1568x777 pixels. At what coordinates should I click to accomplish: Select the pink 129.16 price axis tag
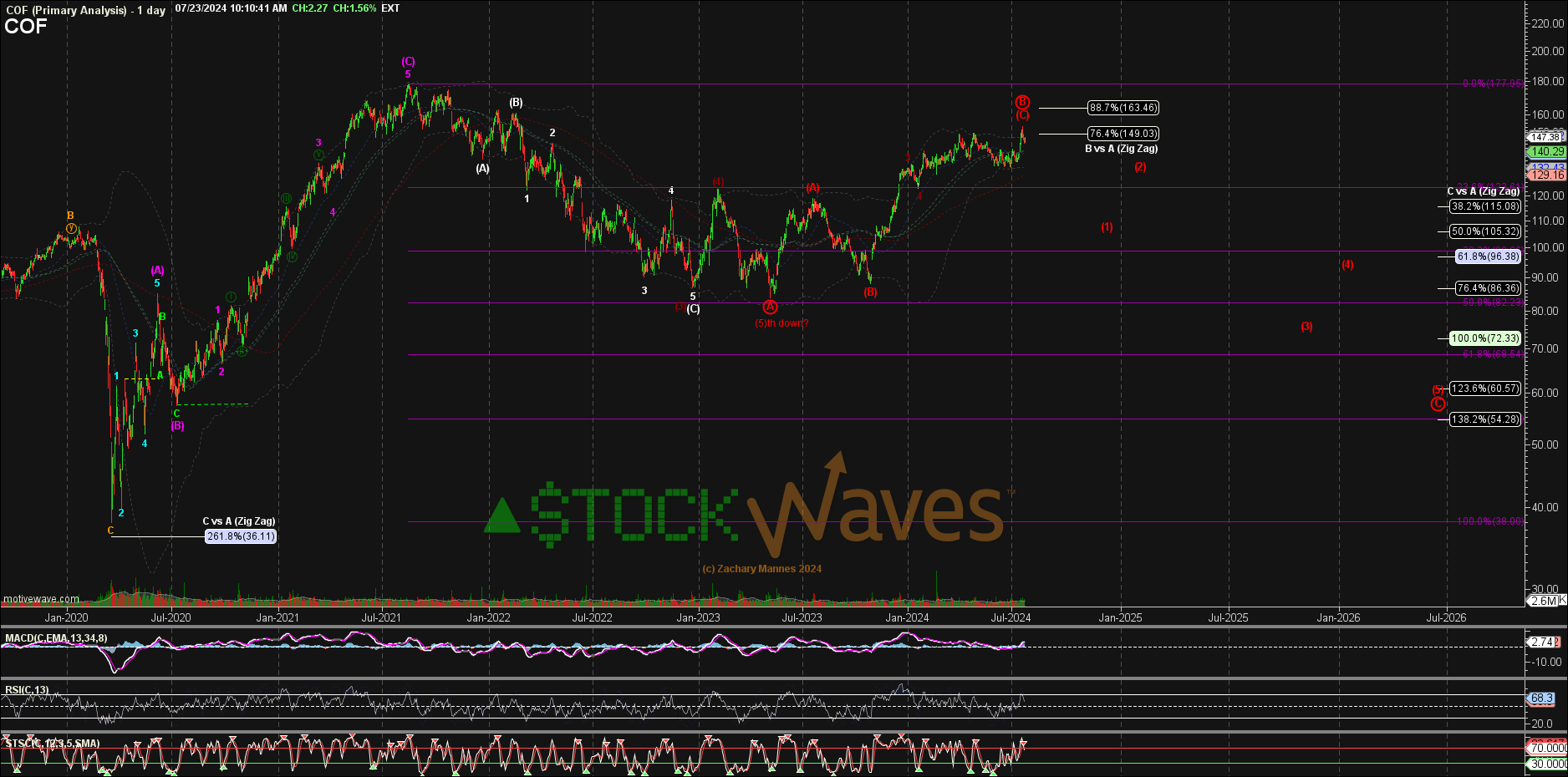(1545, 175)
